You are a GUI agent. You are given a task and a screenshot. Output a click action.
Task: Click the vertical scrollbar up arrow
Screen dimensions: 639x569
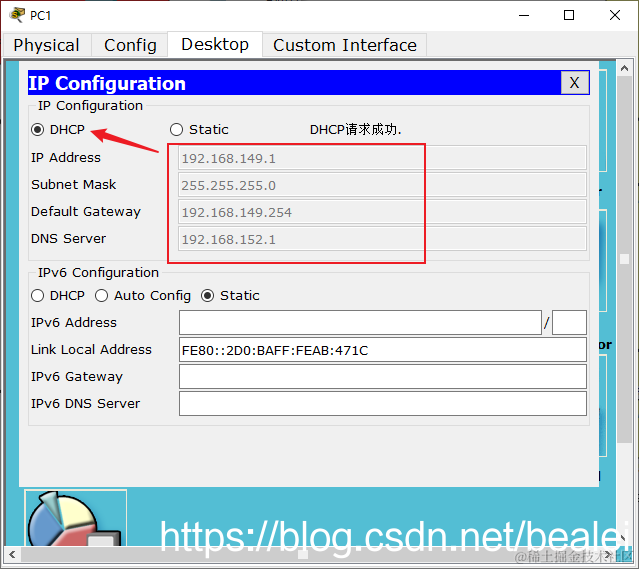pyautogui.click(x=624, y=68)
